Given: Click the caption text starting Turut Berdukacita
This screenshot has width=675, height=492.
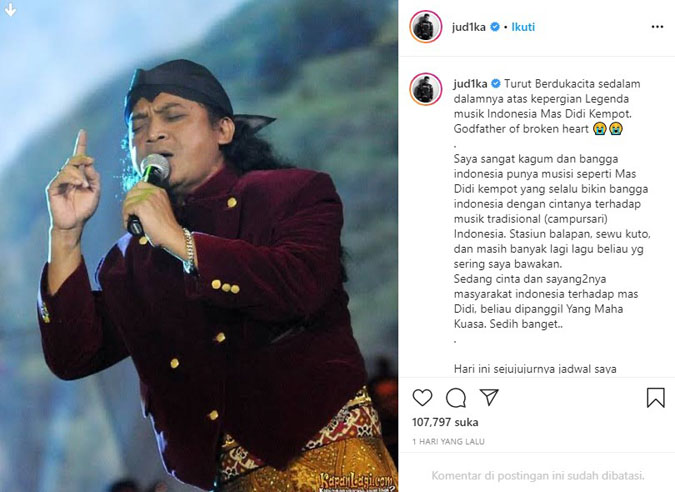Looking at the screenshot, I should (x=547, y=106).
